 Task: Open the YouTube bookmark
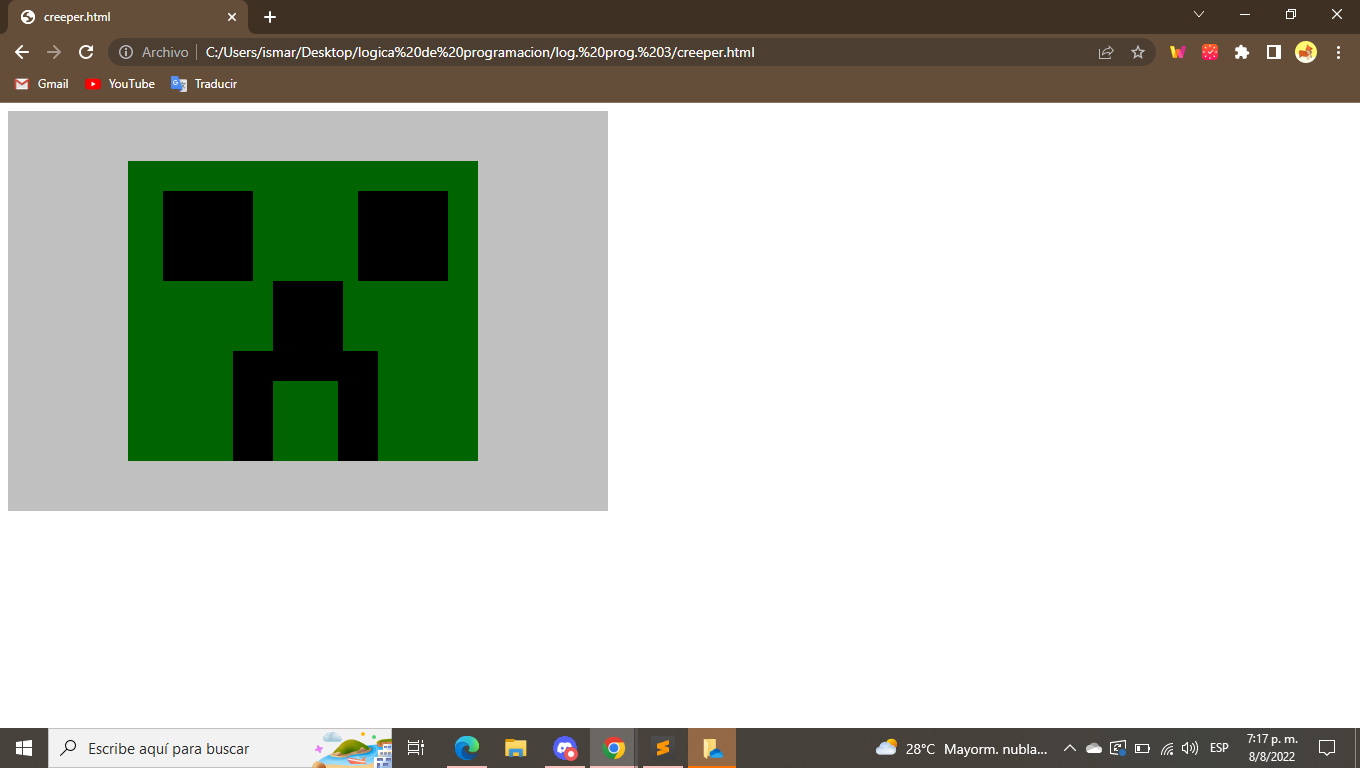click(x=120, y=84)
